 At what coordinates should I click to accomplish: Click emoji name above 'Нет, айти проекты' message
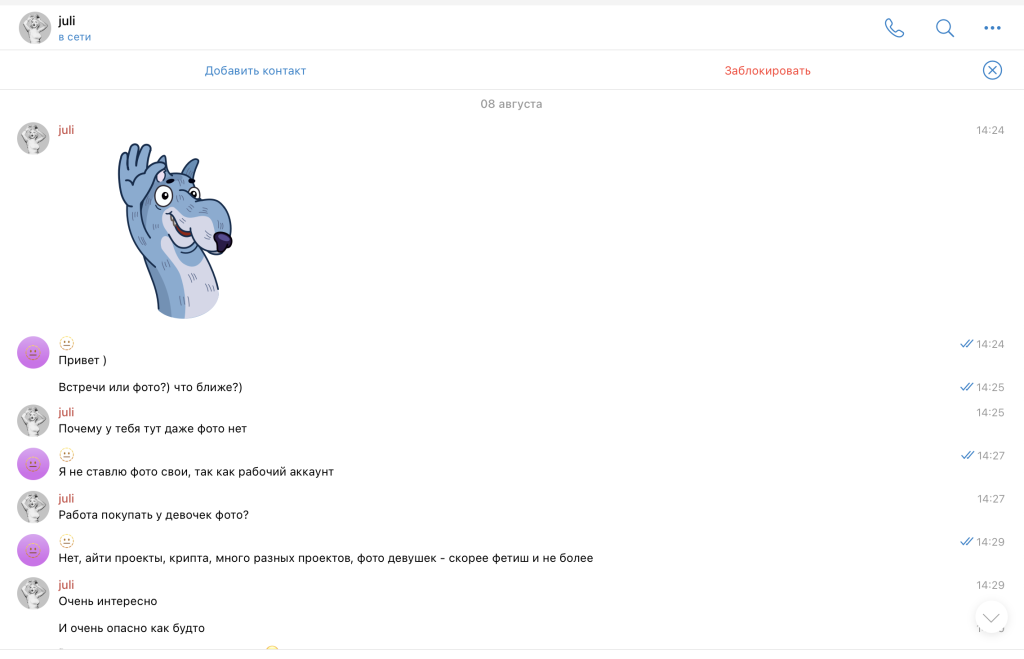pos(67,541)
